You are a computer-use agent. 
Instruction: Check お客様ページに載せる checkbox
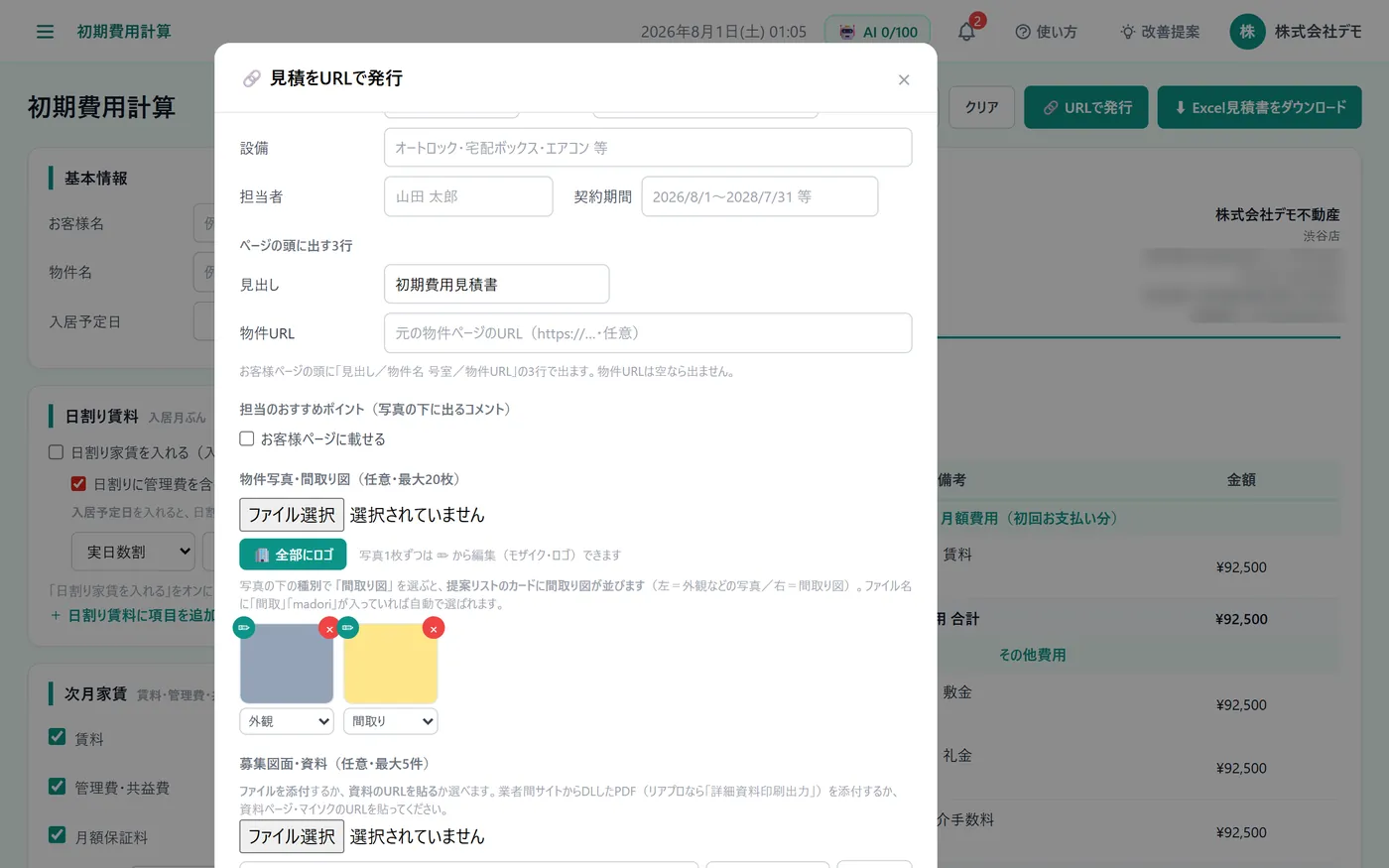247,438
